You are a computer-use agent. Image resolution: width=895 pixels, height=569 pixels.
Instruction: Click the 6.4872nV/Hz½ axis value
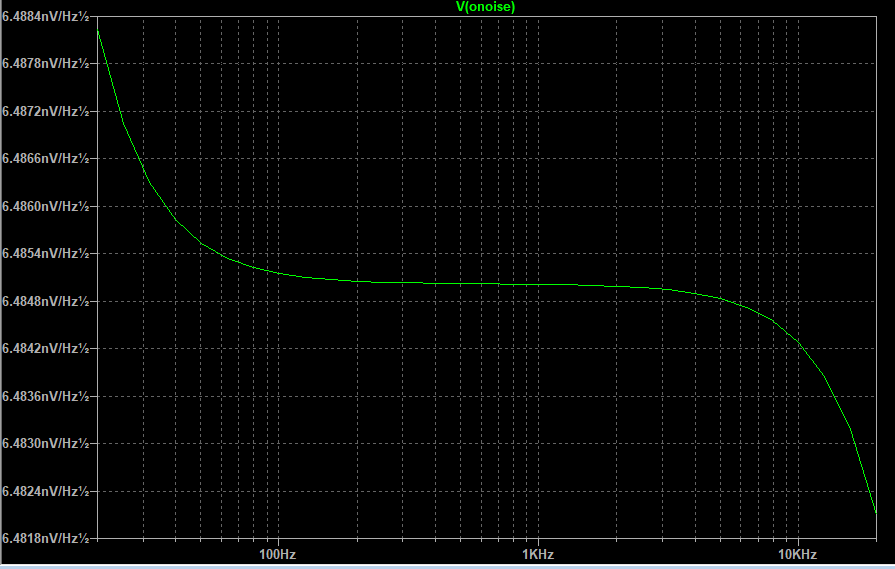click(x=46, y=111)
